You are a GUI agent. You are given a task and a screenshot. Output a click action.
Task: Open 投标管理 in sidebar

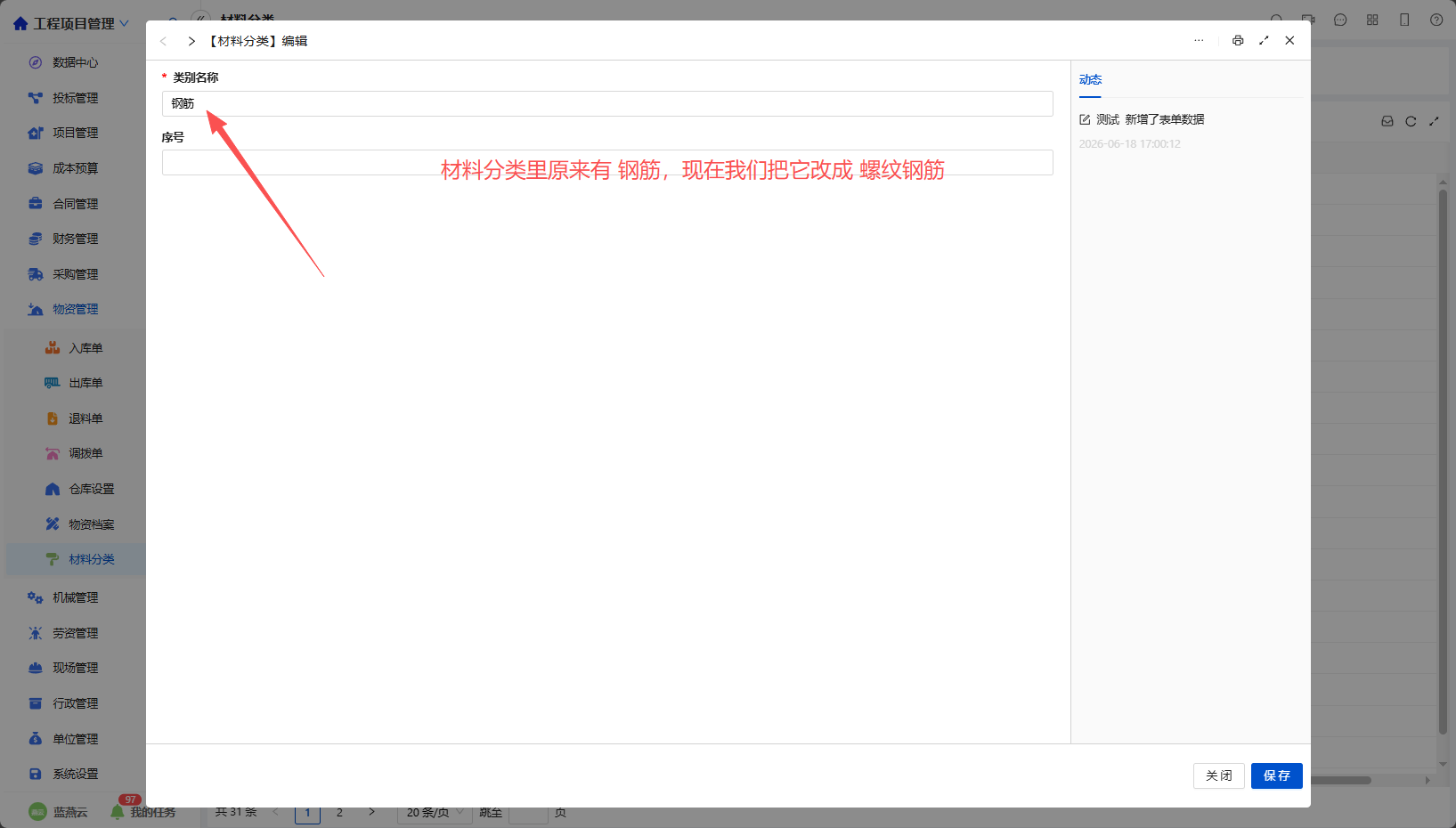[75, 98]
